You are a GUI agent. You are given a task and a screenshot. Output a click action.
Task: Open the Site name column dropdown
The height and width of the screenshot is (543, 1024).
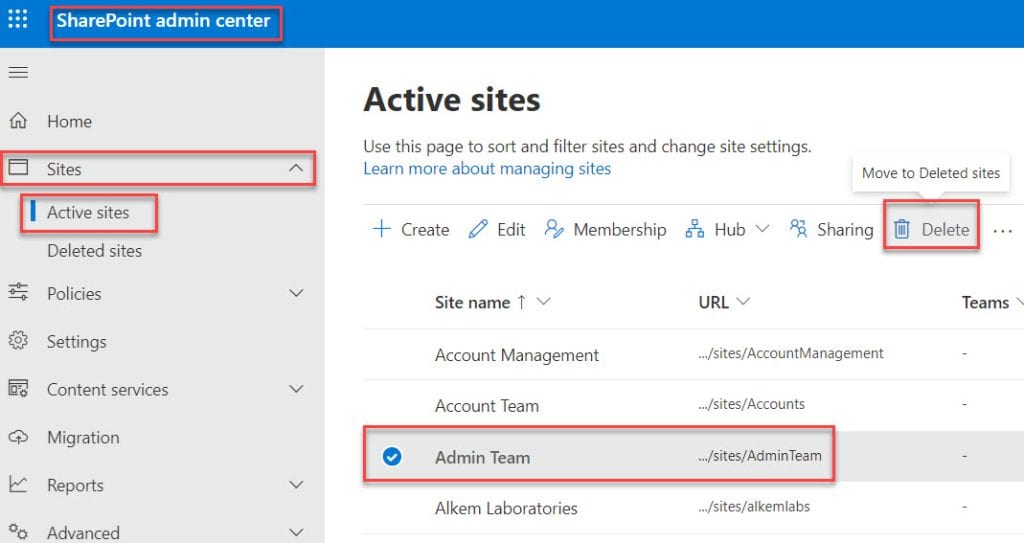[x=543, y=302]
